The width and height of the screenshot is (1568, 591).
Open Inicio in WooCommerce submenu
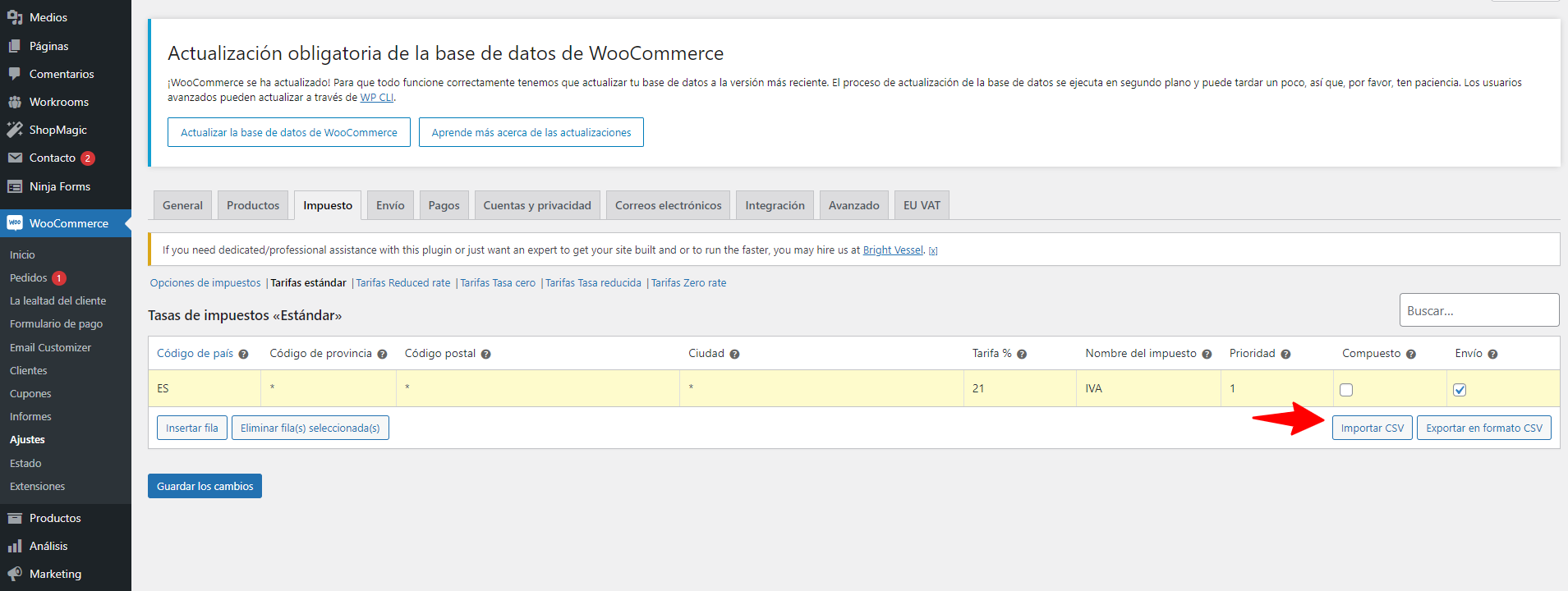tap(22, 254)
